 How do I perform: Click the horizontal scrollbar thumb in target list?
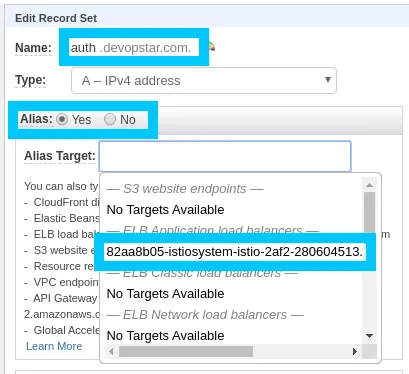186,351
